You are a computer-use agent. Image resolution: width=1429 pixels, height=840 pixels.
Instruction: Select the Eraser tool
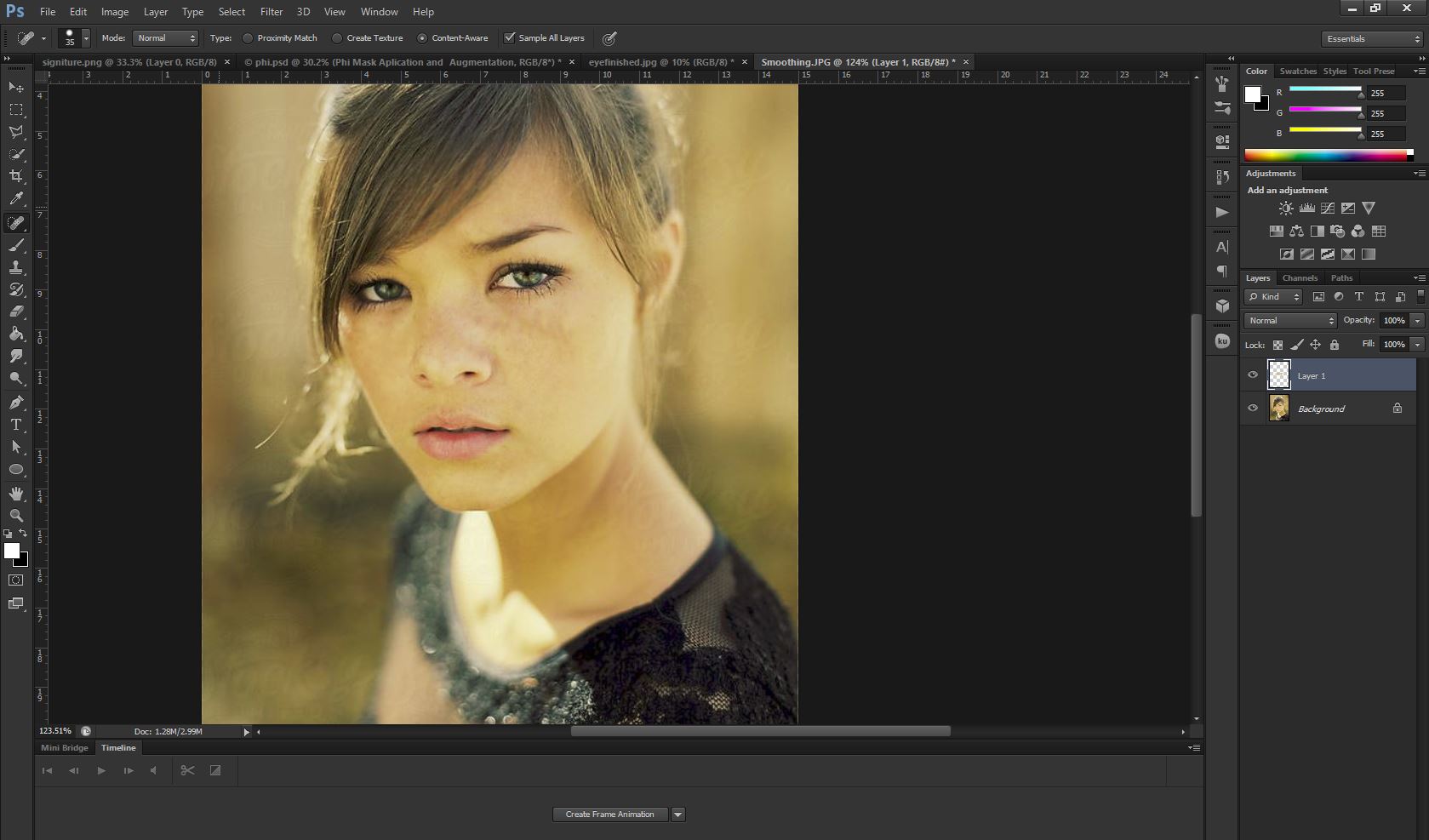[16, 311]
